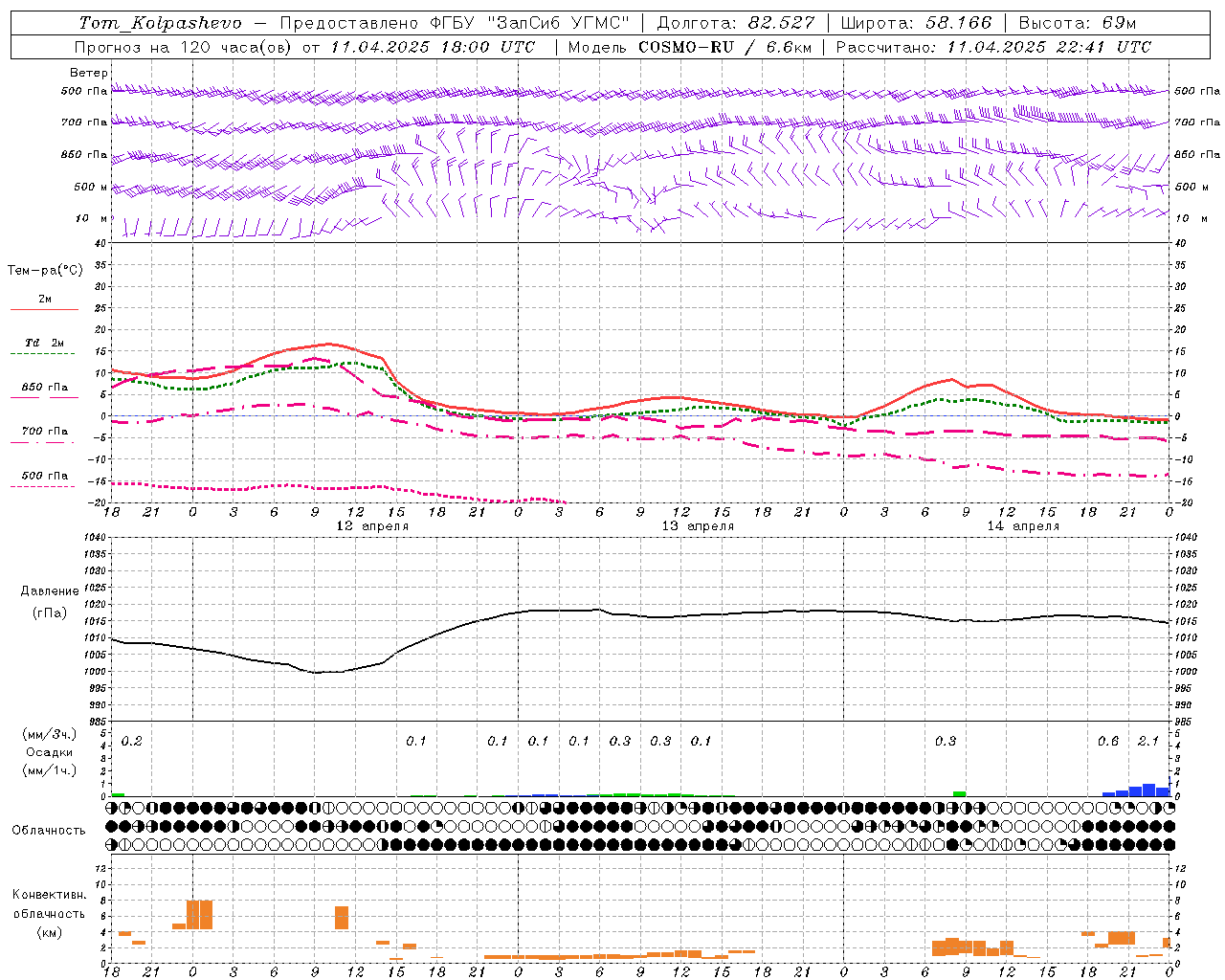The image size is (1225, 980).
Task: Click the Ветер wind panel label
Action: pos(89,73)
